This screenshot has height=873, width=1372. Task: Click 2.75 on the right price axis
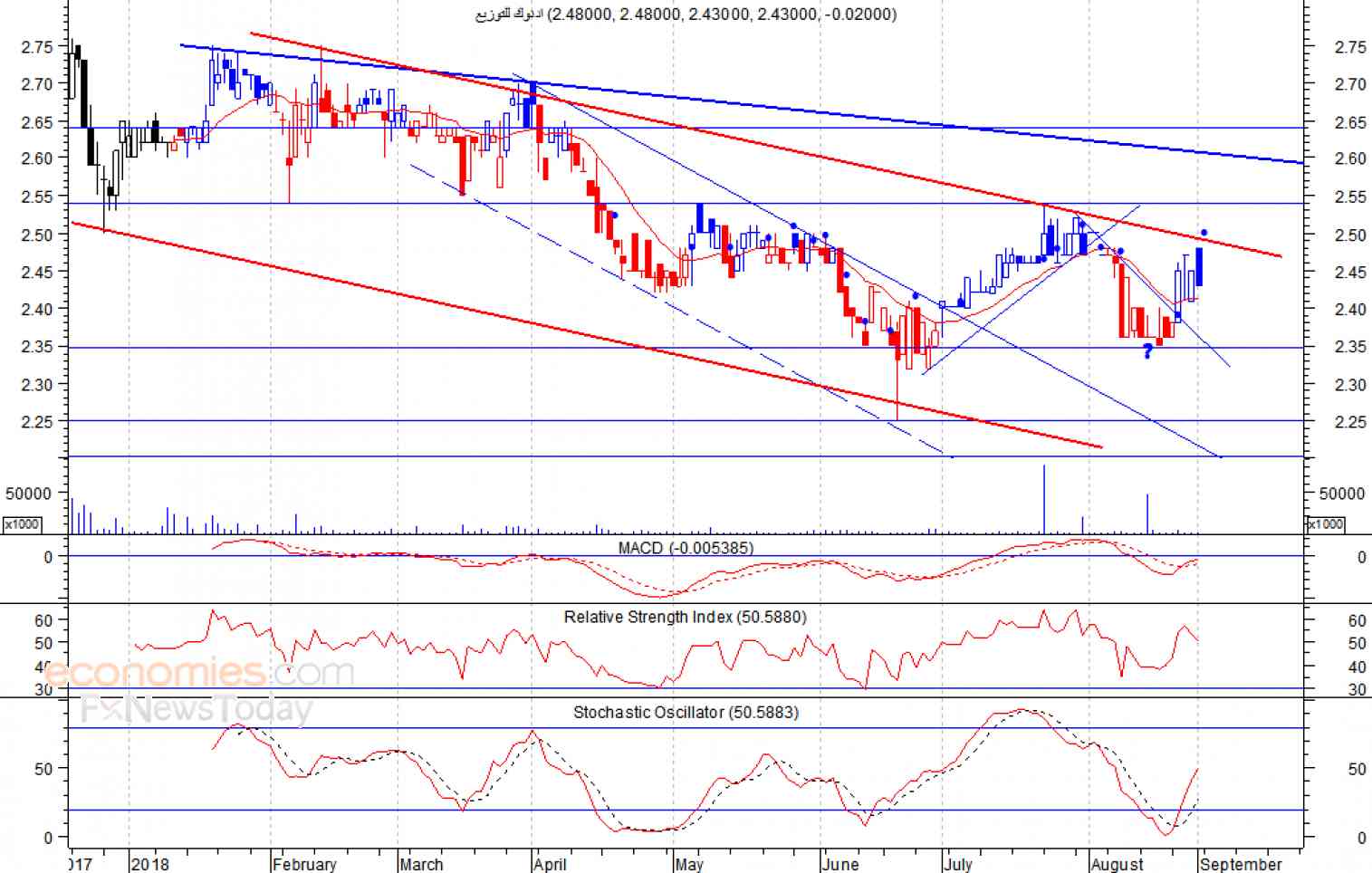[x=1350, y=47]
